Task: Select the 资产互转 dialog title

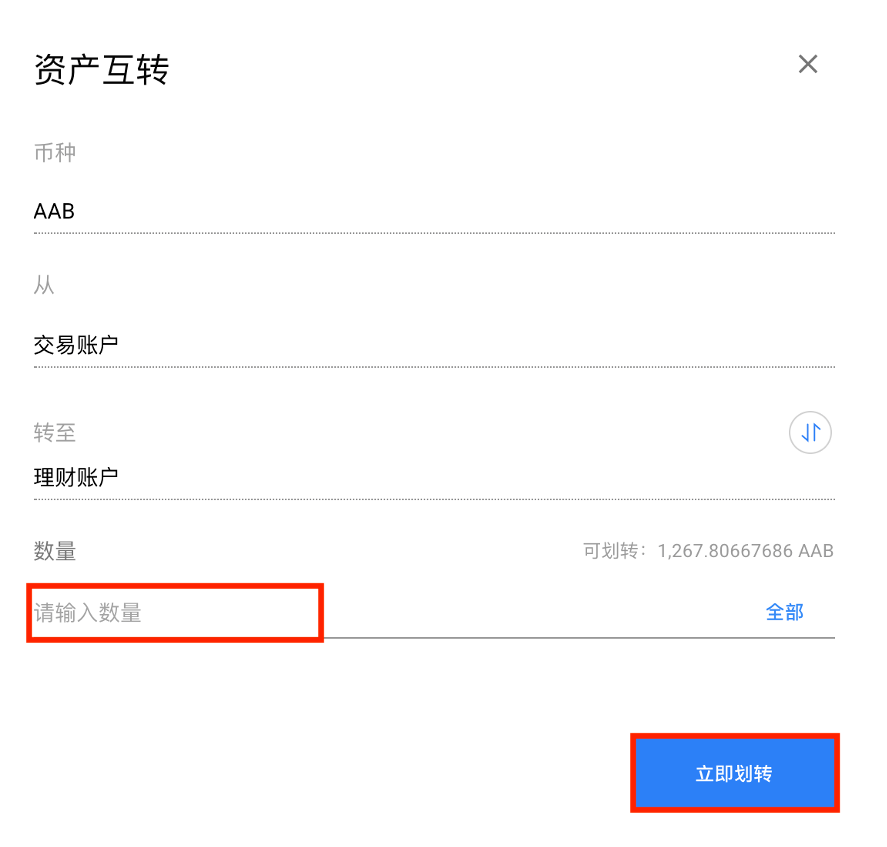Action: point(101,70)
